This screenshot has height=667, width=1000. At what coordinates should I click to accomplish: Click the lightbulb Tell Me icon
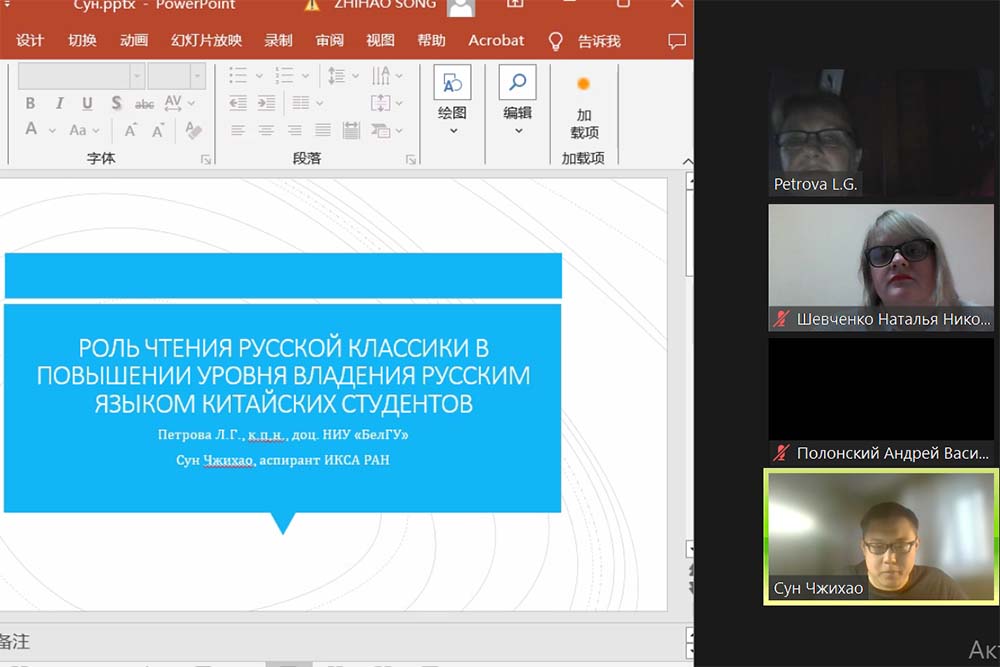[556, 41]
